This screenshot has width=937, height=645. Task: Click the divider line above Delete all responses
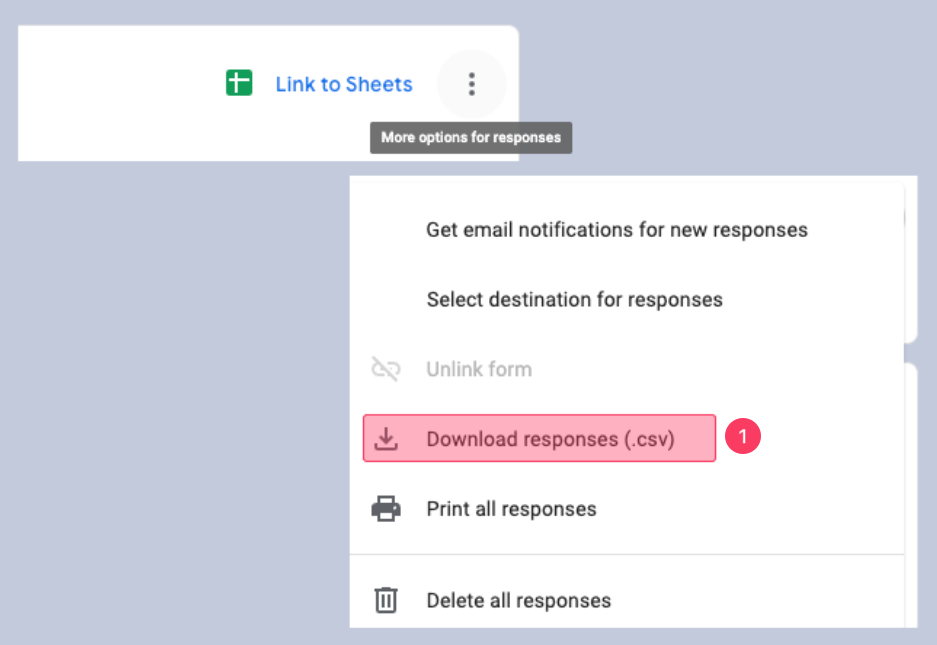(626, 554)
